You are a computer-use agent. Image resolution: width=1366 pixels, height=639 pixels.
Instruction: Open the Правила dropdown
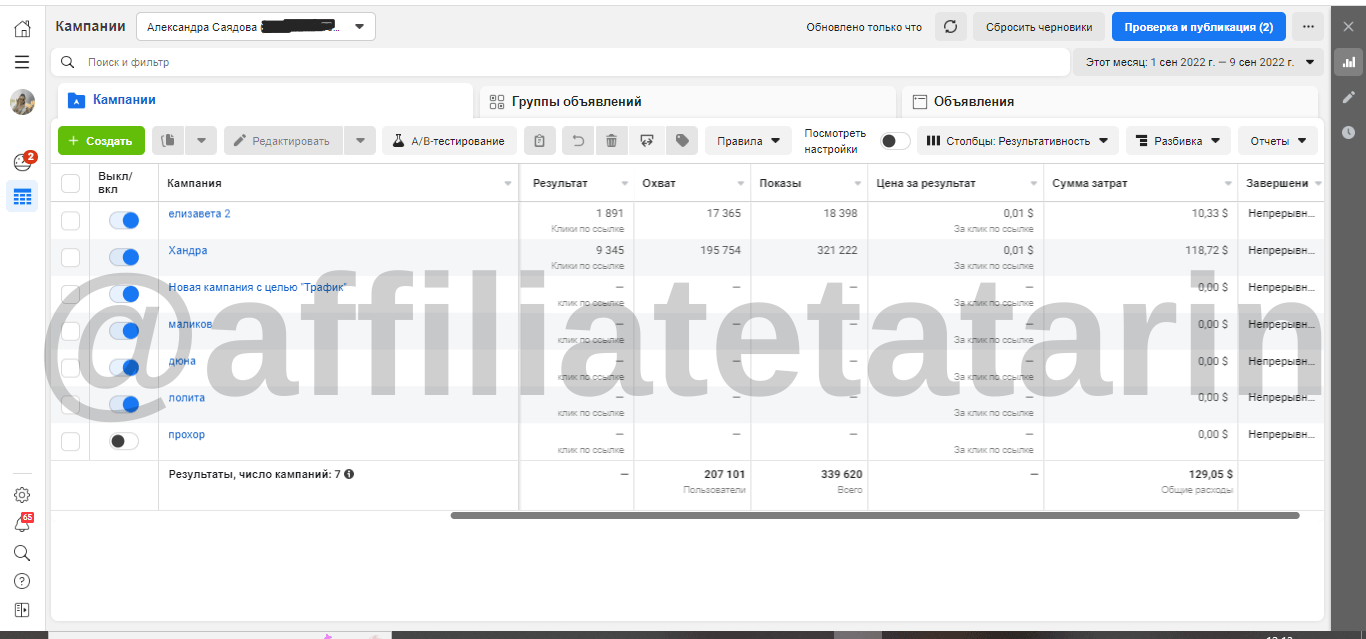[748, 141]
